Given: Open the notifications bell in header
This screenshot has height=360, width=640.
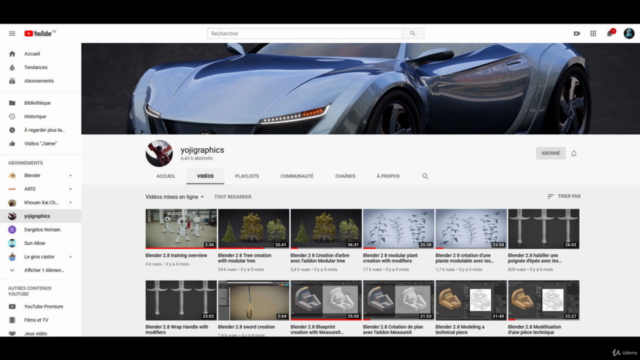Looking at the screenshot, I should pos(610,33).
